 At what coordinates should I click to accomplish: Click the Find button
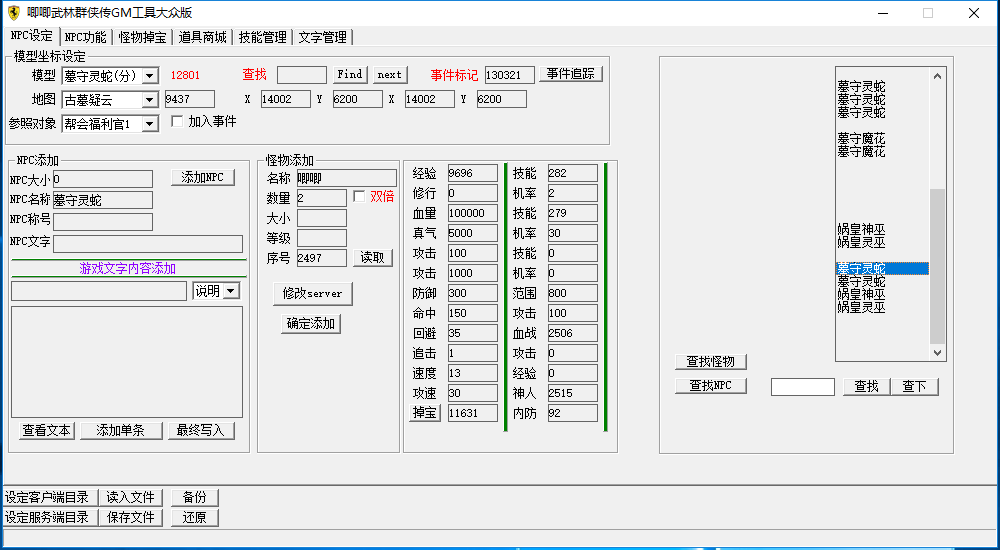[x=350, y=75]
